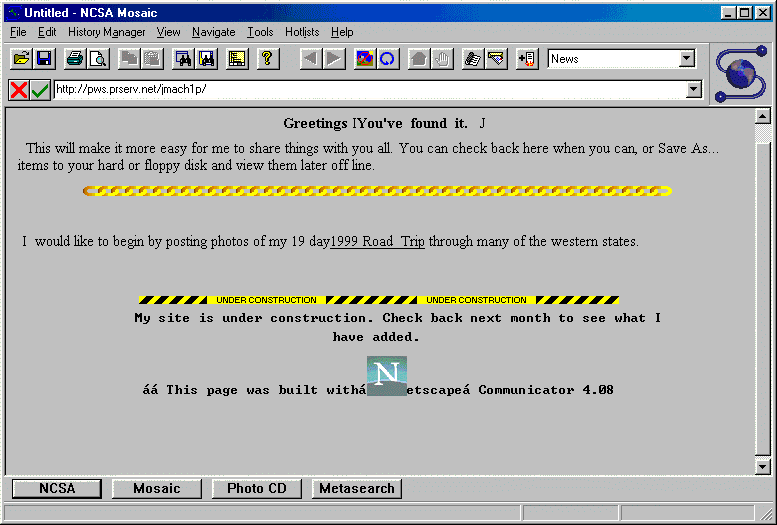
Task: Open the Hotlists menu
Action: click(302, 32)
